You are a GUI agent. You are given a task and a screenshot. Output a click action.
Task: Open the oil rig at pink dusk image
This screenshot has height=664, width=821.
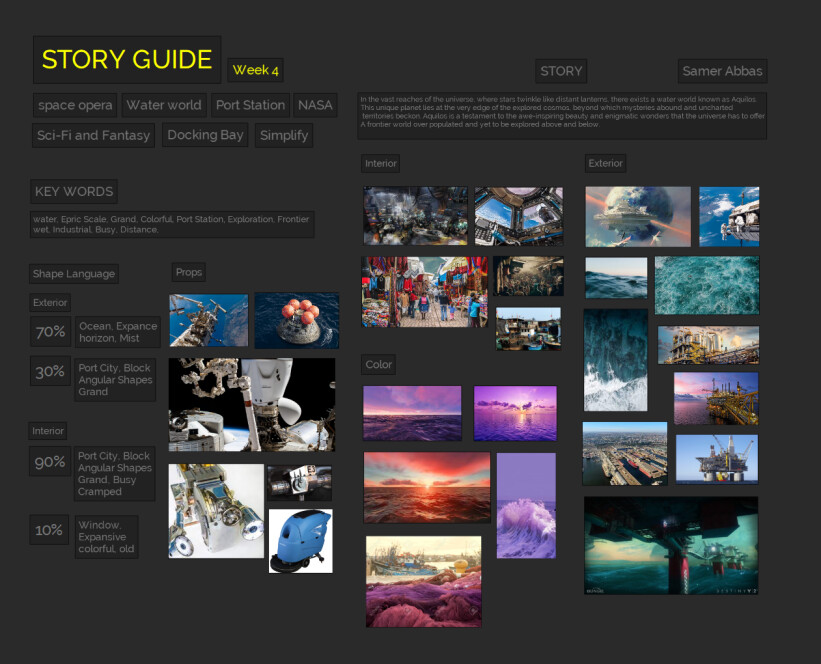pos(716,399)
